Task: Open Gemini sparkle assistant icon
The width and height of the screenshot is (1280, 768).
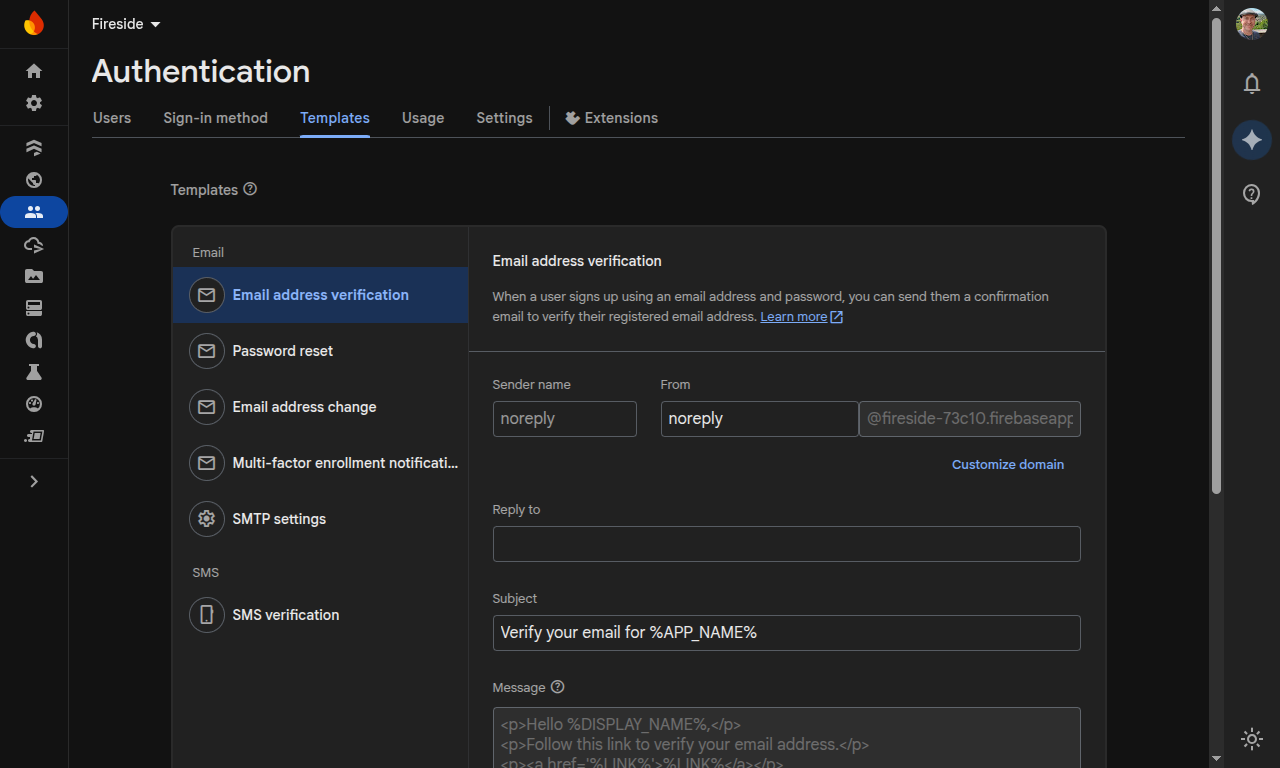Action: coord(1251,140)
